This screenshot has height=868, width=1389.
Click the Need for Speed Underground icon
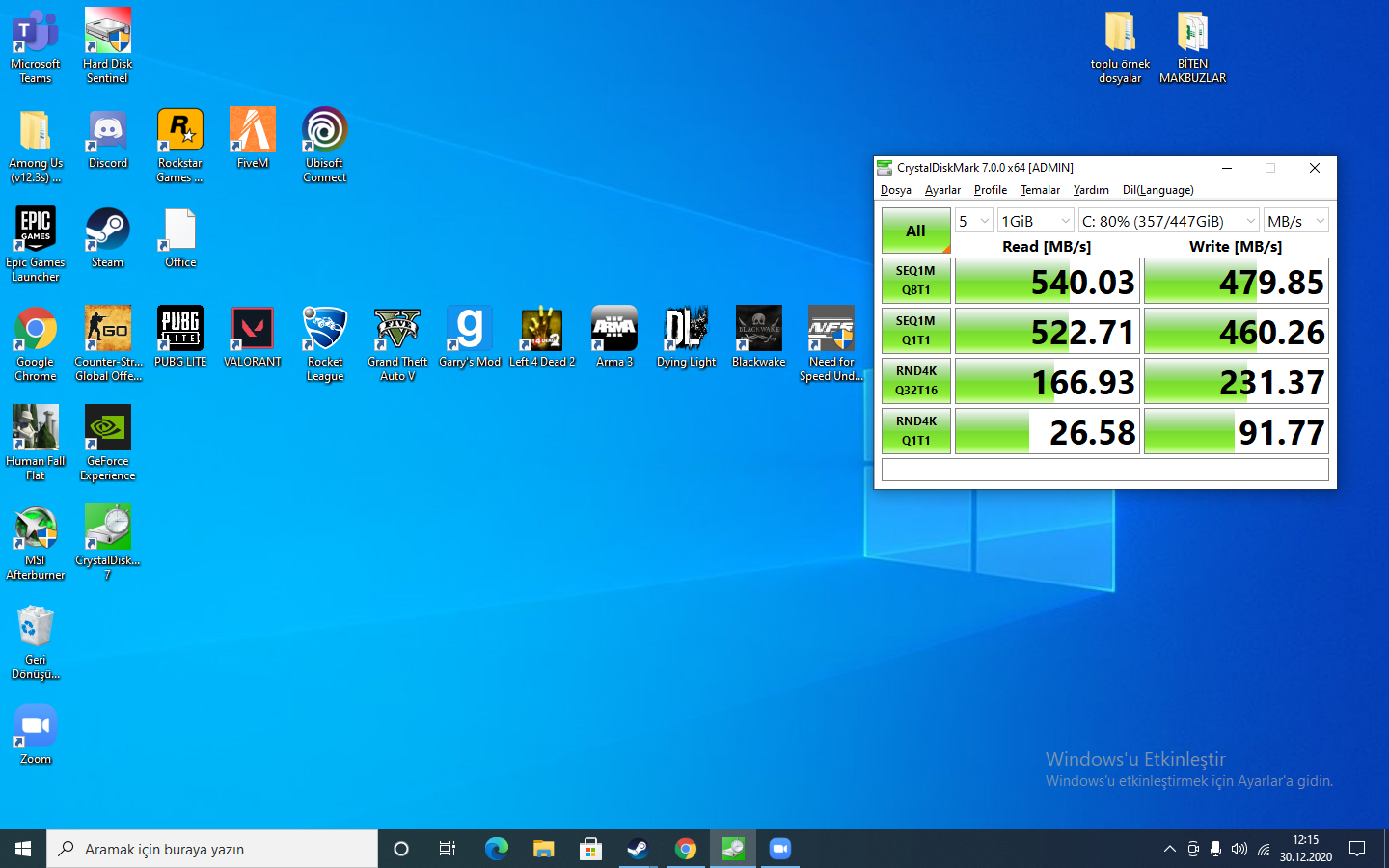(831, 343)
